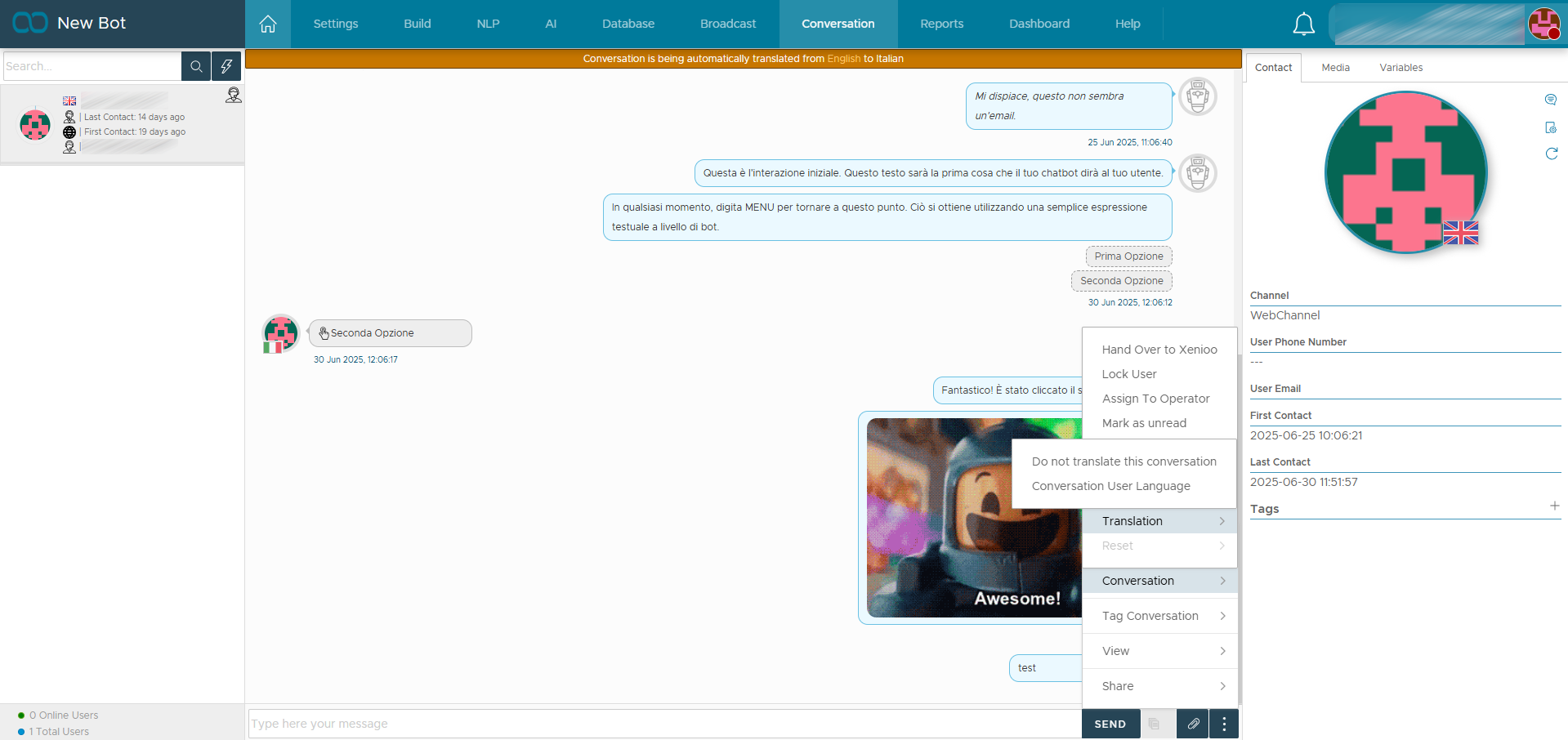Toggle the three-dot message options menu
This screenshot has height=740, width=1568.
tap(1223, 724)
